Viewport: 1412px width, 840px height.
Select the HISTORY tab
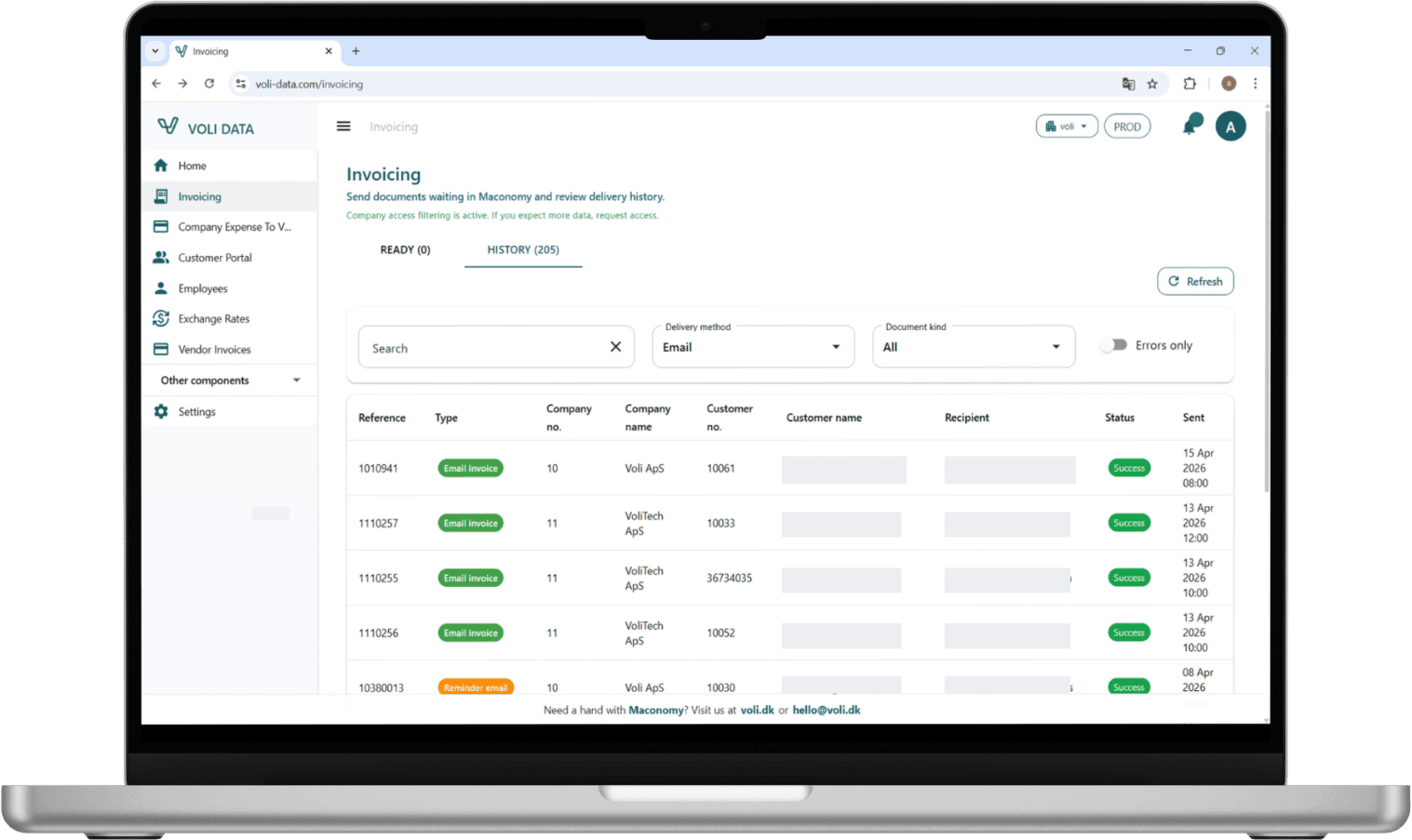click(523, 249)
